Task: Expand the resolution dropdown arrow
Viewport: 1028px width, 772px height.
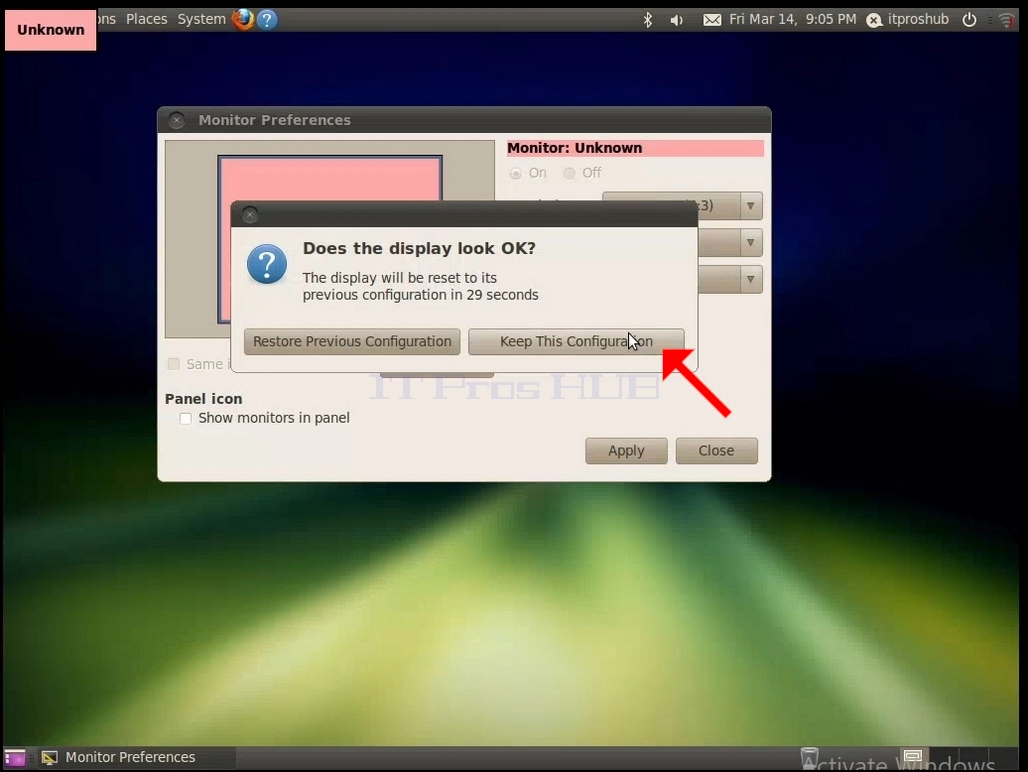Action: pos(751,206)
